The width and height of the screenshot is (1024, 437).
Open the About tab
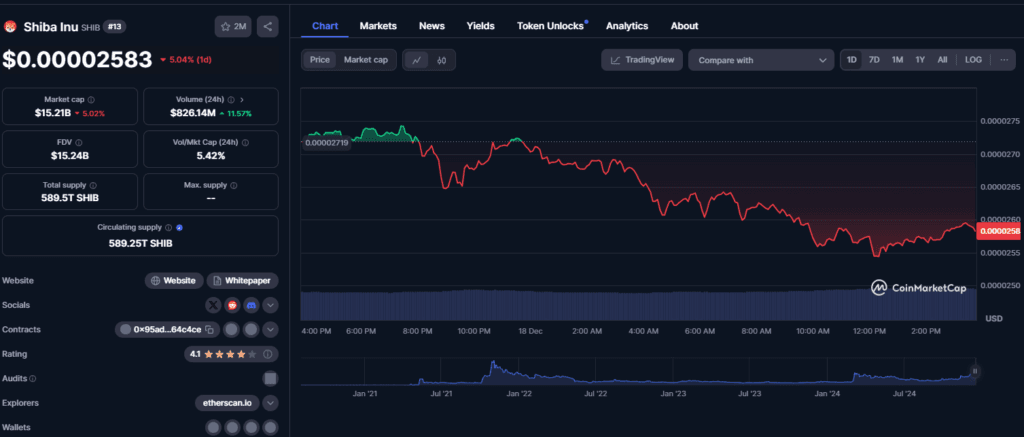pos(684,26)
